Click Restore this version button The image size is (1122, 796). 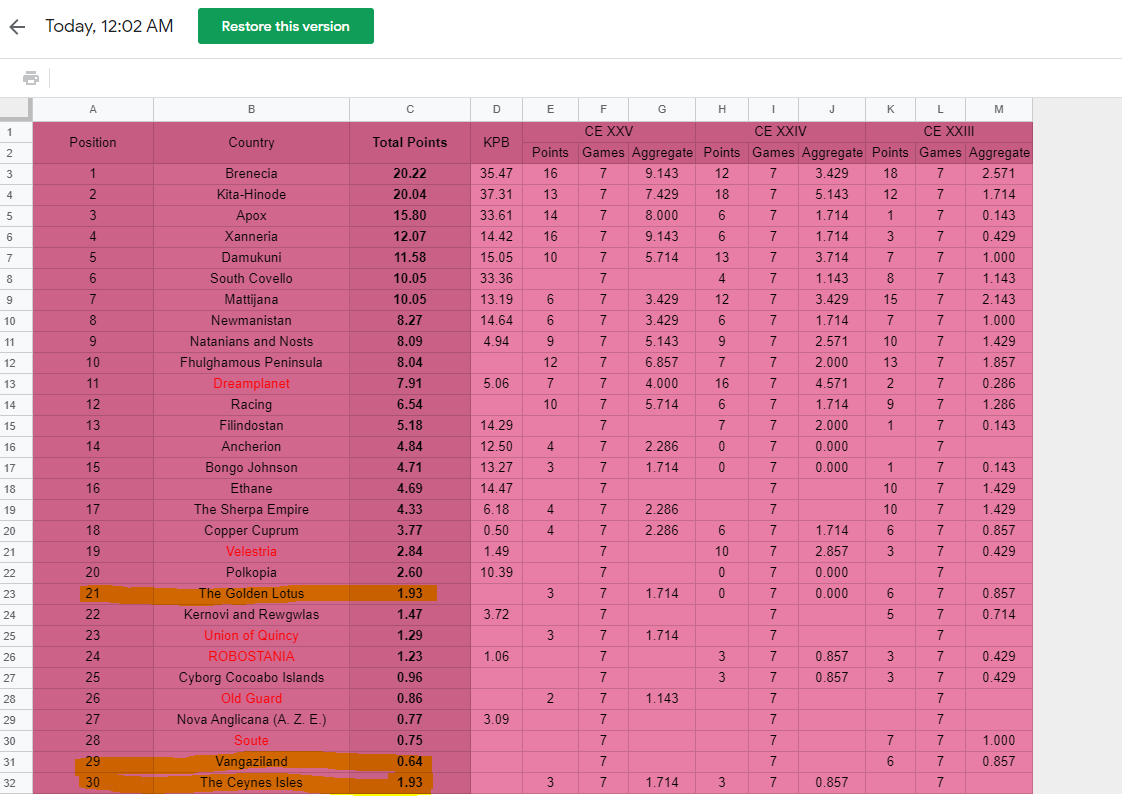(x=286, y=26)
